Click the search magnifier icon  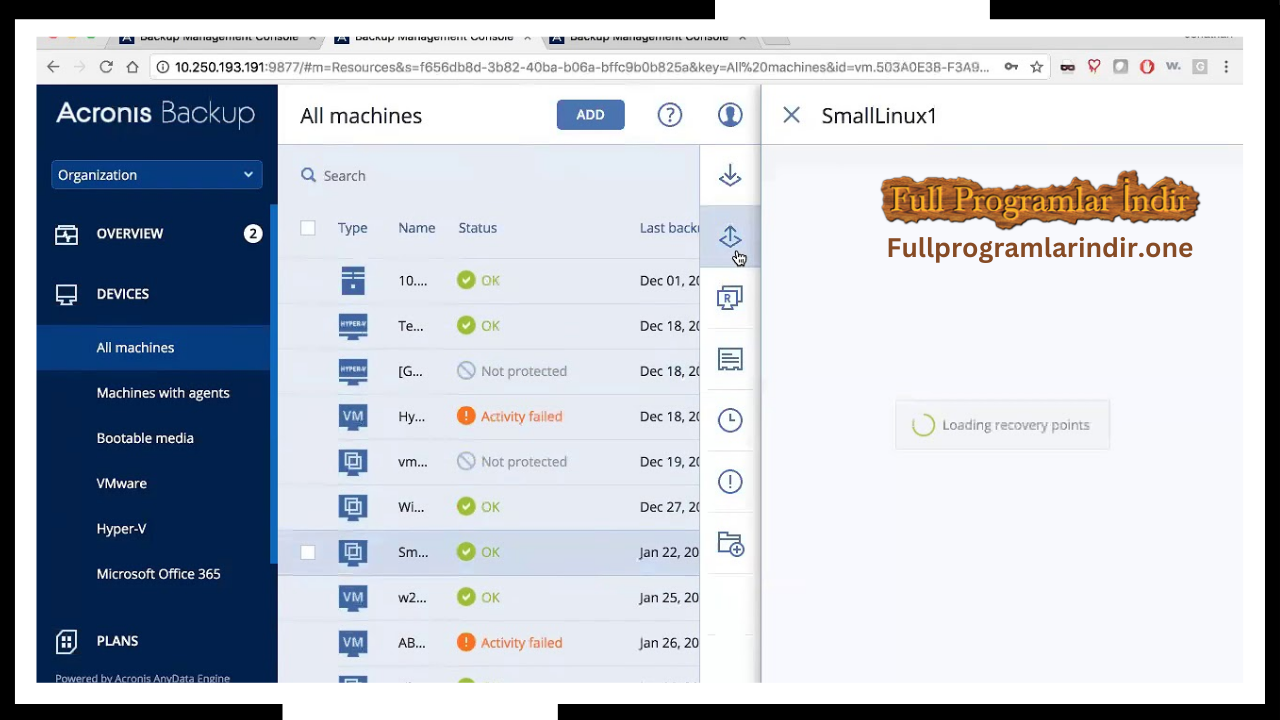click(309, 175)
